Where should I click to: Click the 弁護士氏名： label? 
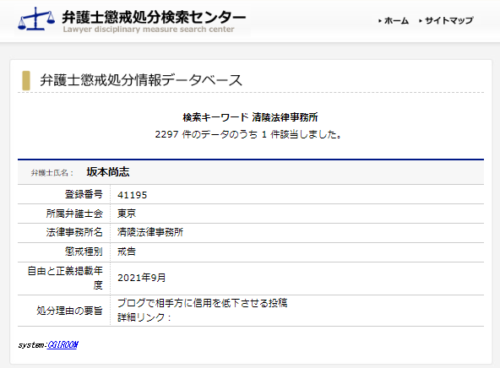pos(52,173)
